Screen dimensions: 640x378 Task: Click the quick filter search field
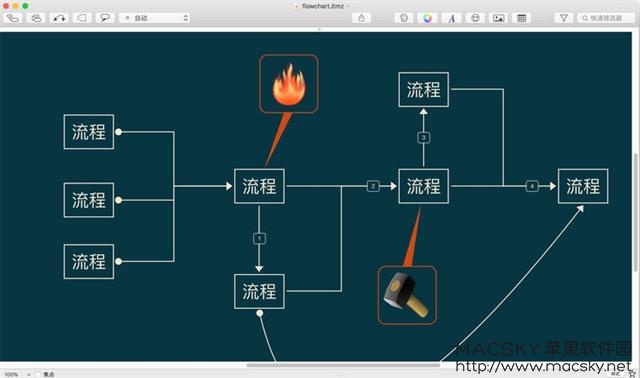point(606,18)
